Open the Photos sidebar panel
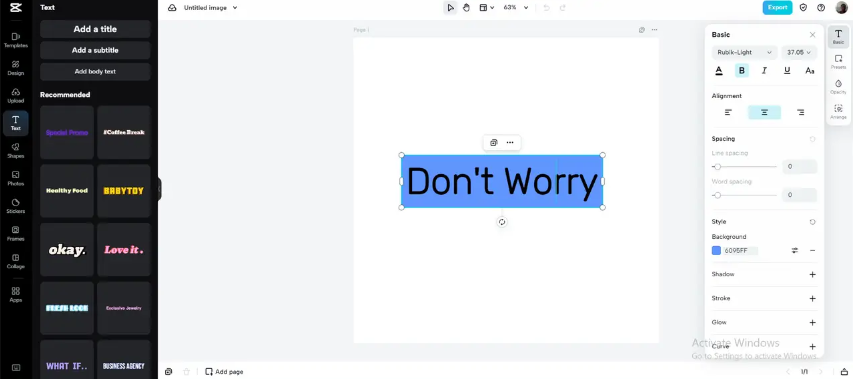853x379 pixels. coord(16,178)
